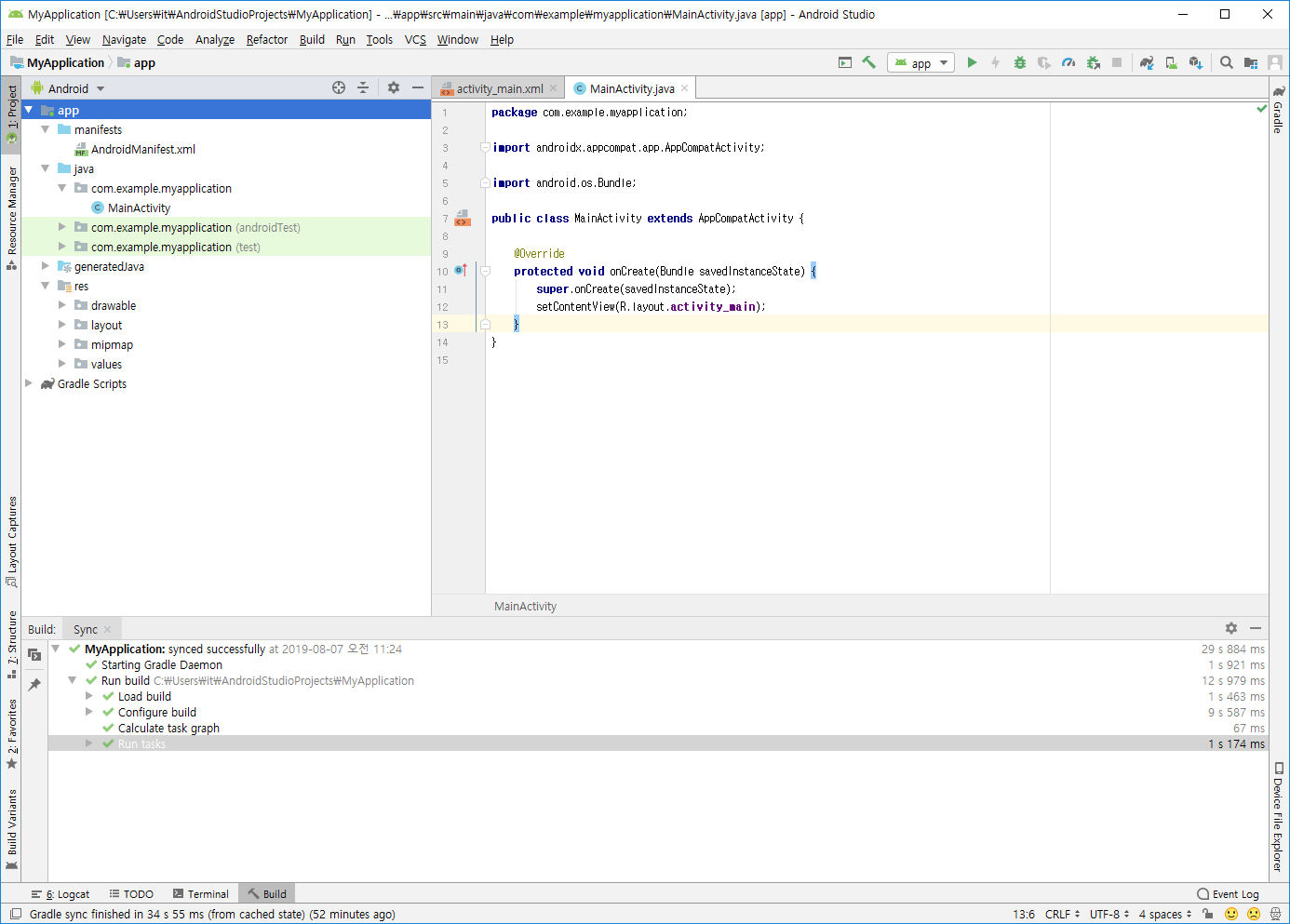Click the sad smiley feedback icon
This screenshot has width=1290, height=924.
pos(1254,914)
